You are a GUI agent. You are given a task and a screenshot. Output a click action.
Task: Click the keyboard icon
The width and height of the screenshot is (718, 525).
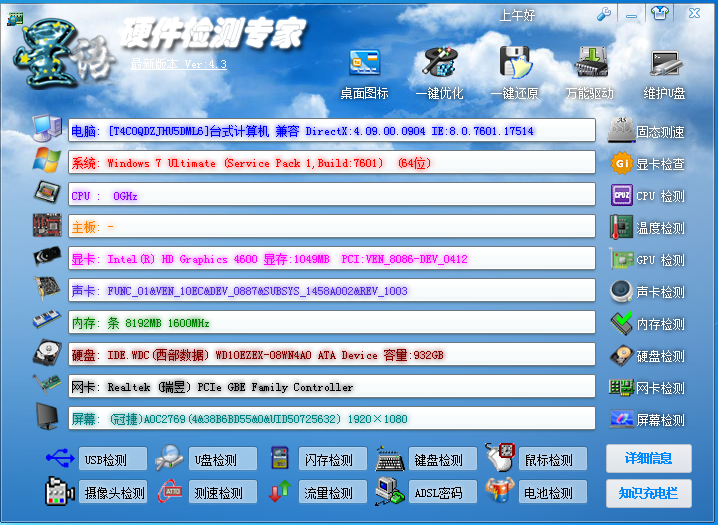390,459
